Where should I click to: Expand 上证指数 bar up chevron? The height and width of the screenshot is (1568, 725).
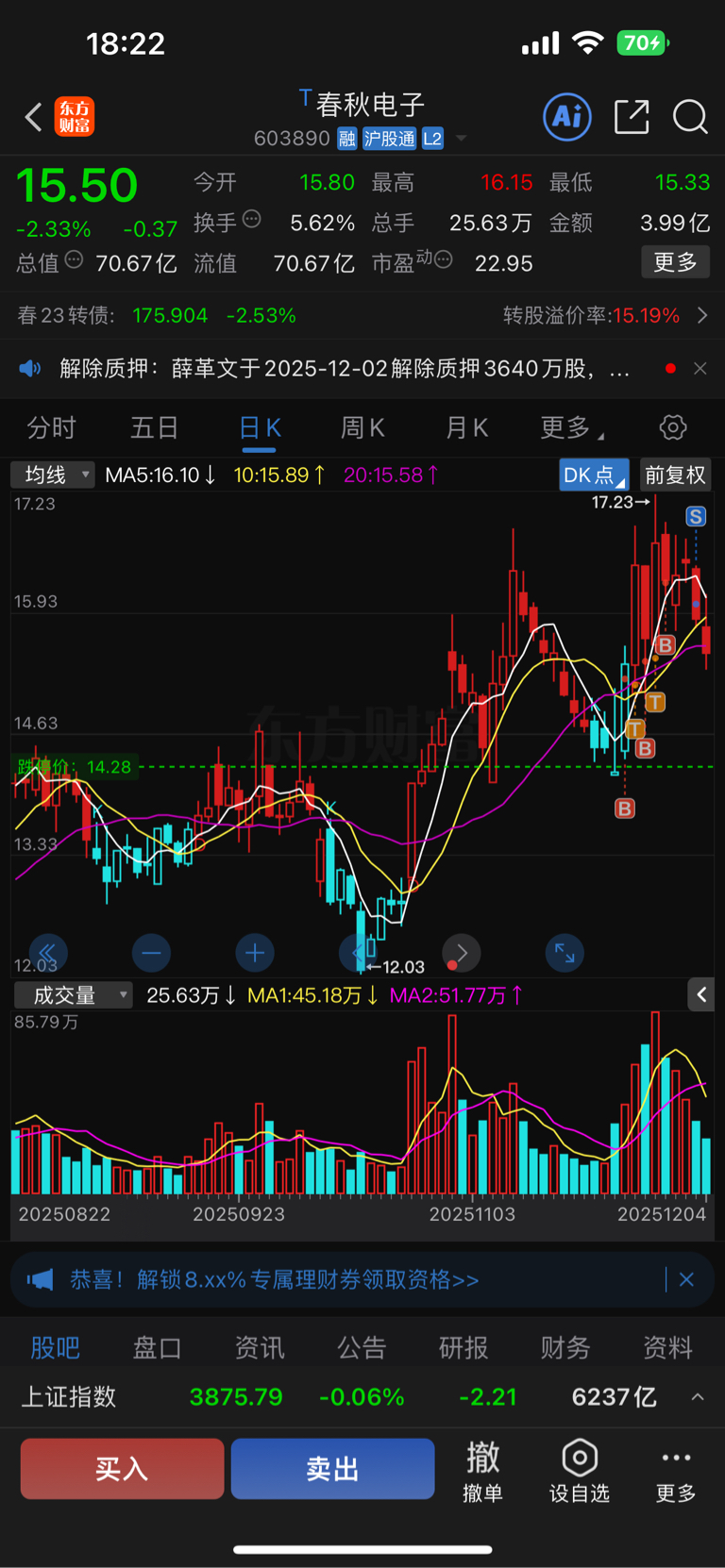pyautogui.click(x=698, y=1396)
